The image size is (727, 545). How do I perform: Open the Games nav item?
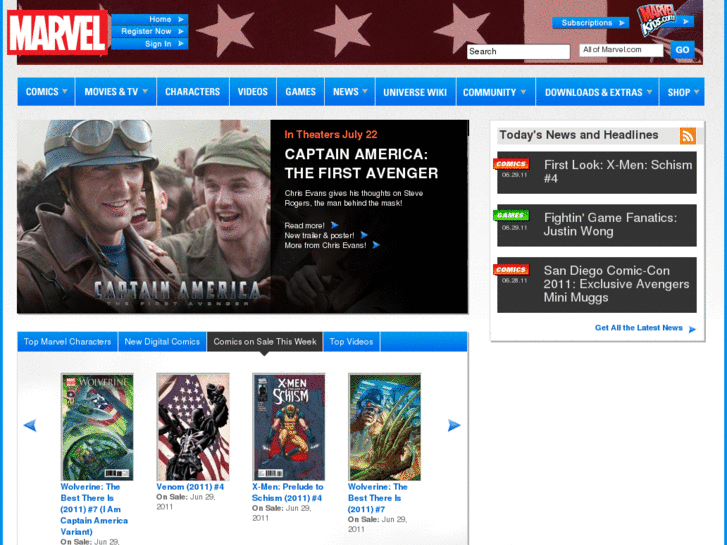(x=300, y=92)
